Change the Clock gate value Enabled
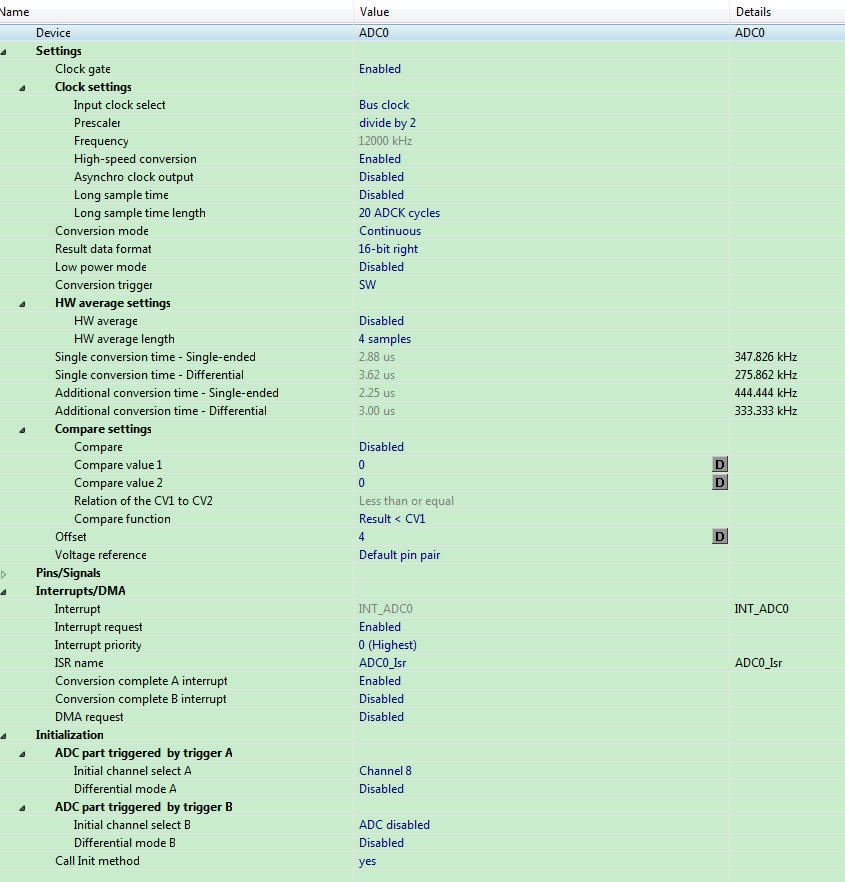The image size is (845, 882). [380, 69]
